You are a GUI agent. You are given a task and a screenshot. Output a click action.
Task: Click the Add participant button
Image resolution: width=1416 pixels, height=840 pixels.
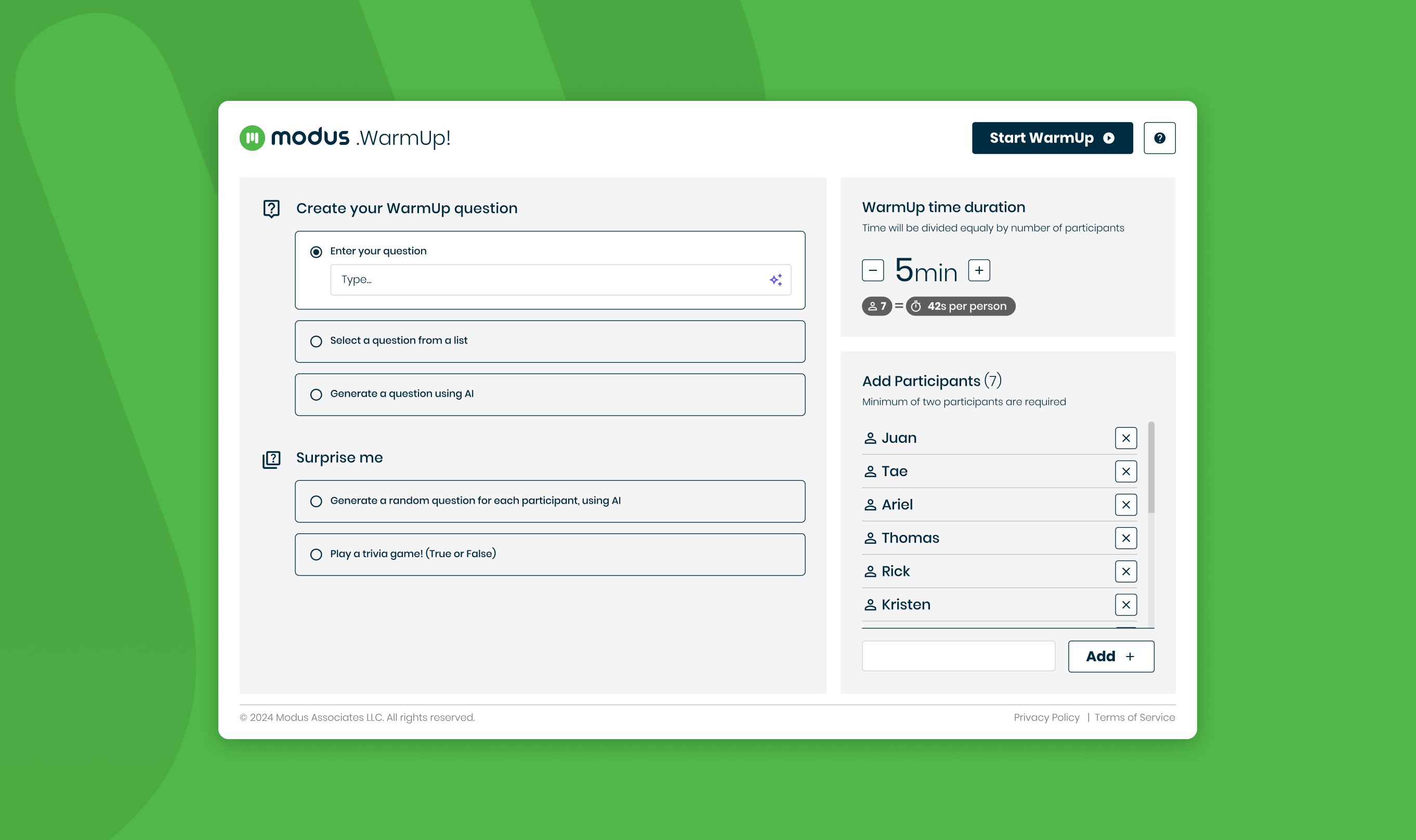pos(1111,656)
